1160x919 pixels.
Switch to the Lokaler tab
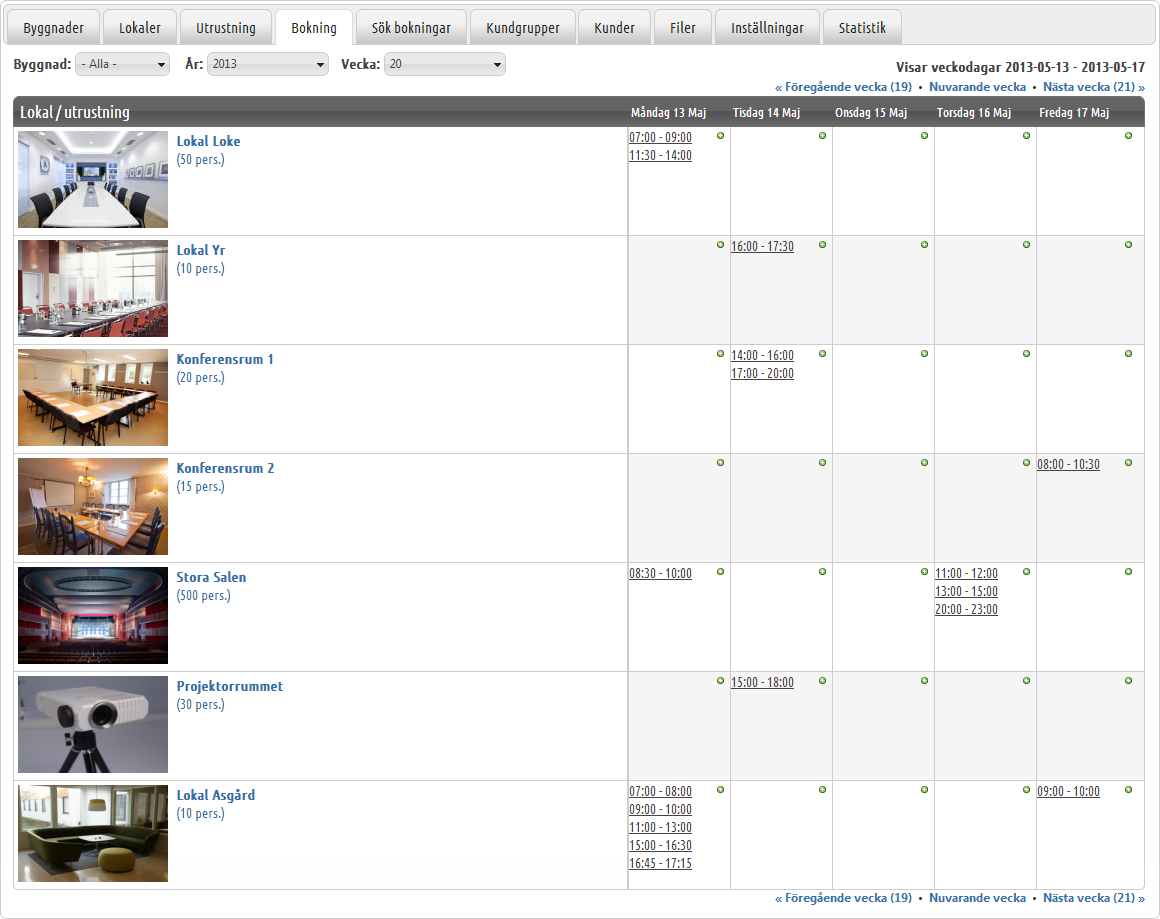click(x=140, y=27)
